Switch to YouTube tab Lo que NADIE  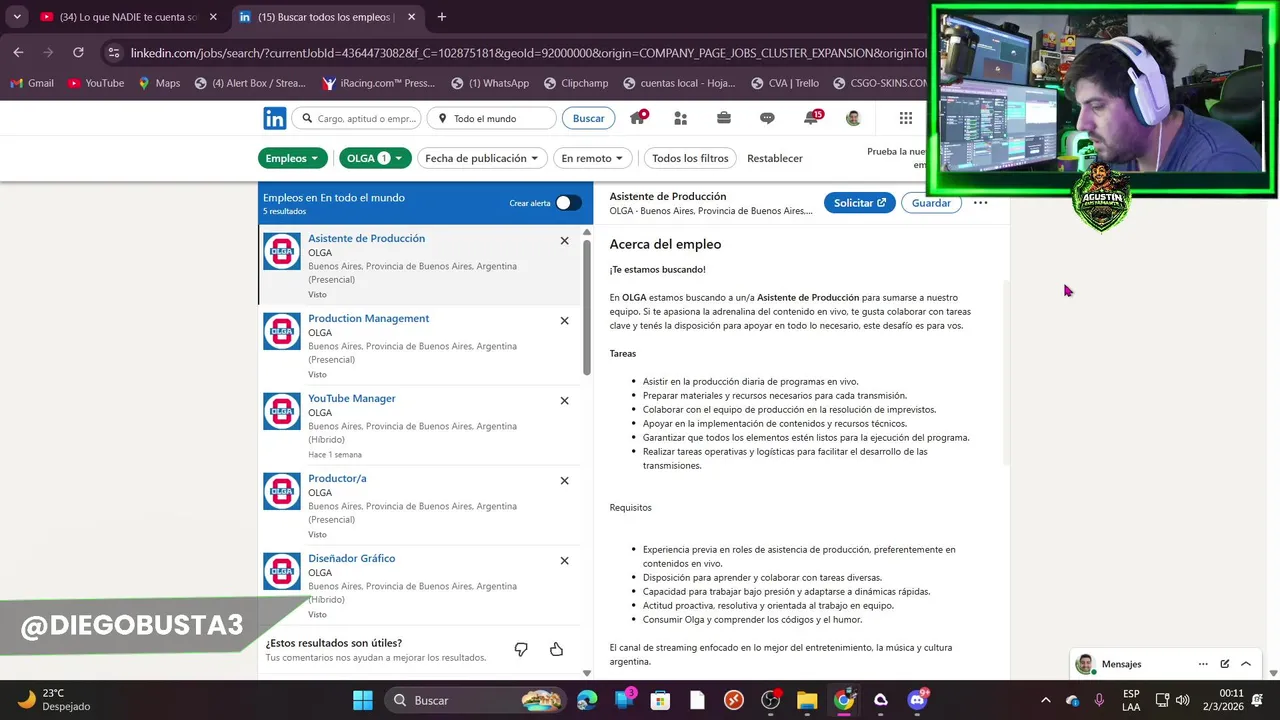(x=128, y=17)
